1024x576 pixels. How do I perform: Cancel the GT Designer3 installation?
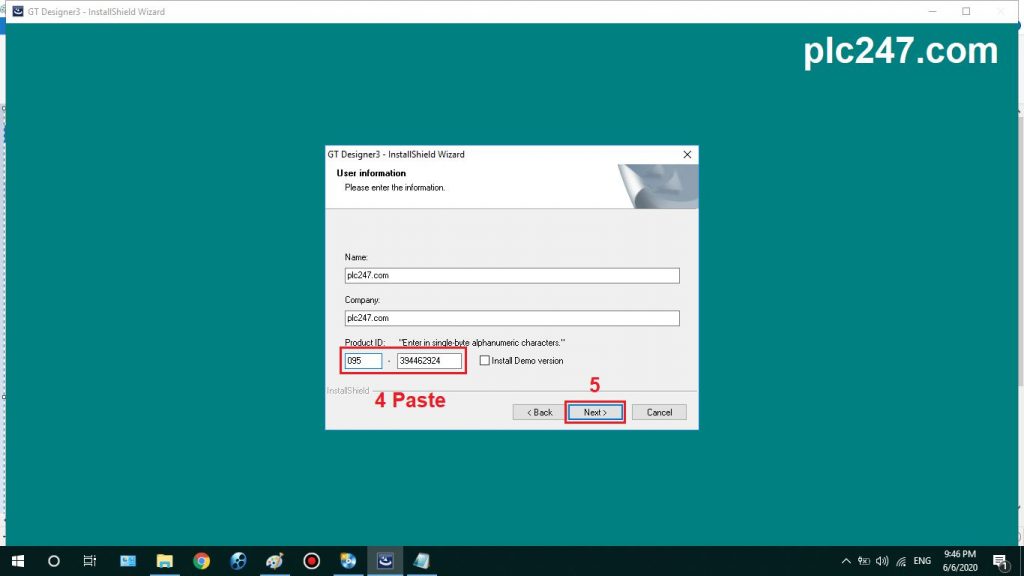[x=659, y=412]
